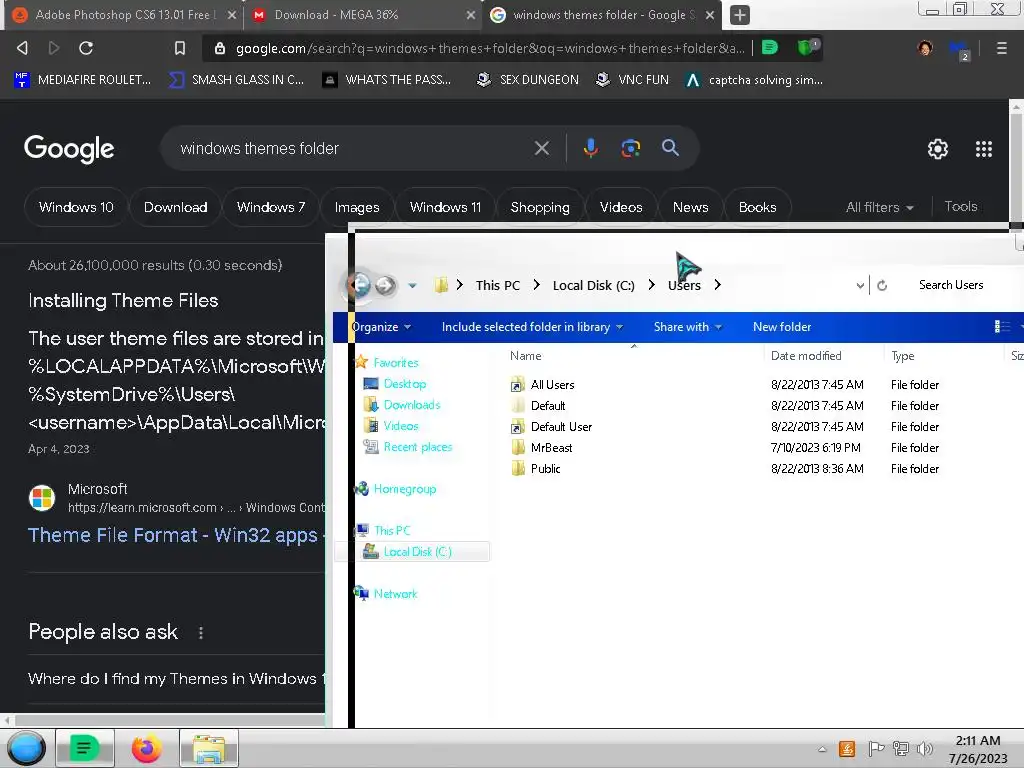Open the network tray icon
Image resolution: width=1024 pixels, height=768 pixels.
tap(901, 748)
